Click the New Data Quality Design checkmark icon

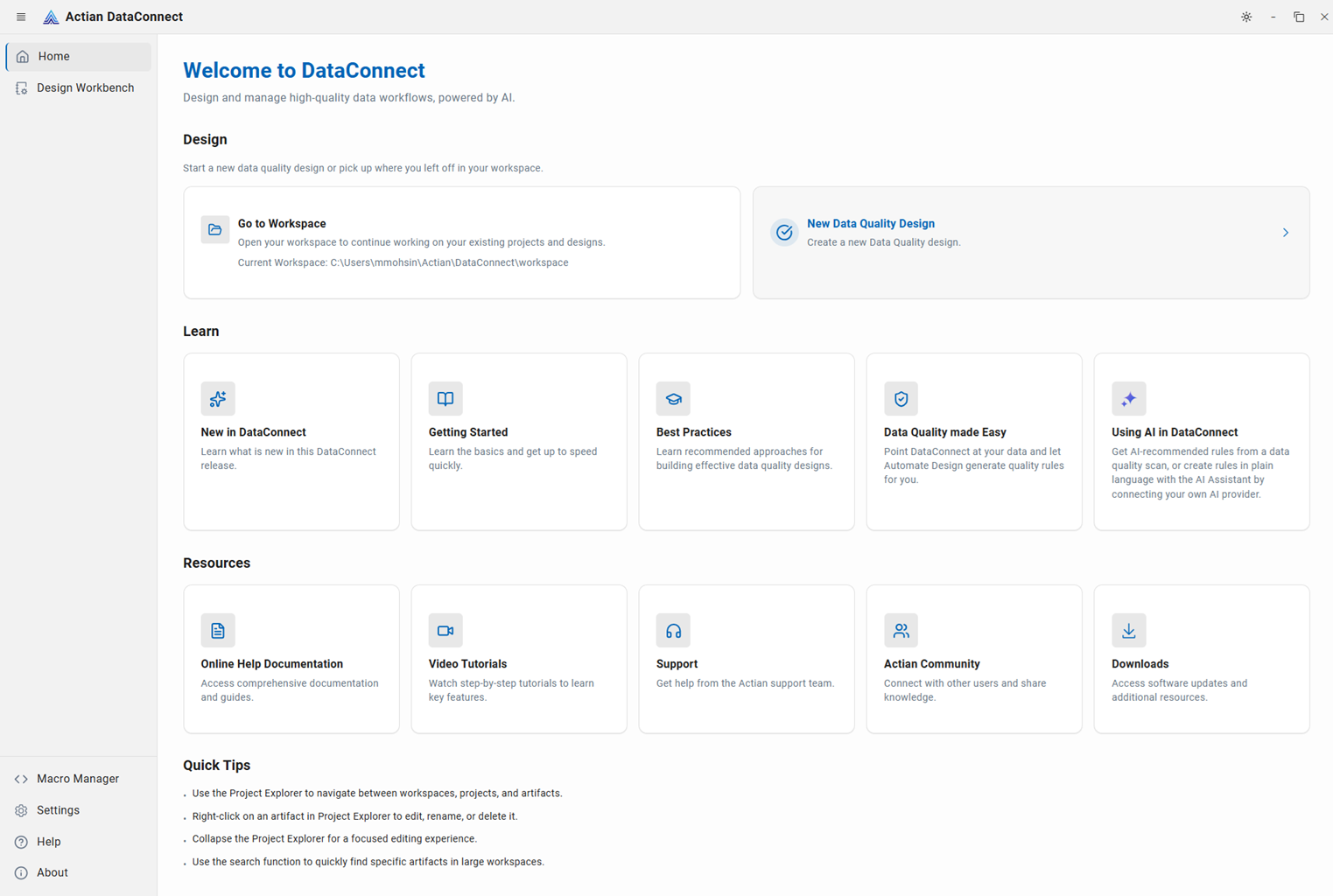coord(784,232)
